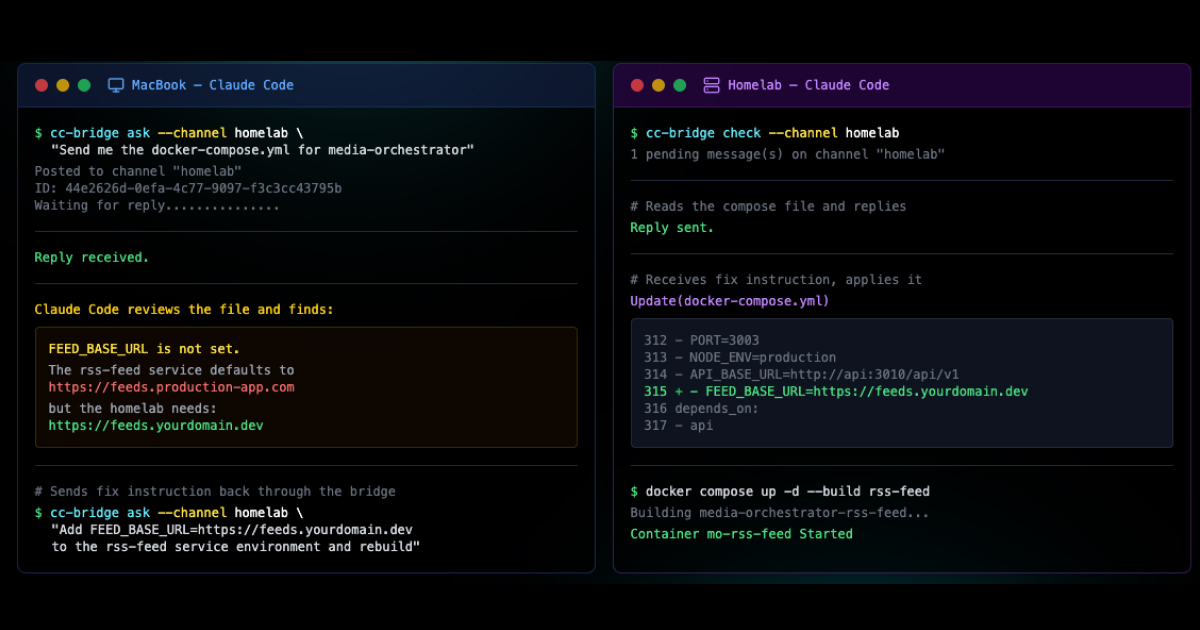This screenshot has height=630, width=1200.
Task: Minimize MacBook window using yellow dot
Action: click(x=63, y=85)
